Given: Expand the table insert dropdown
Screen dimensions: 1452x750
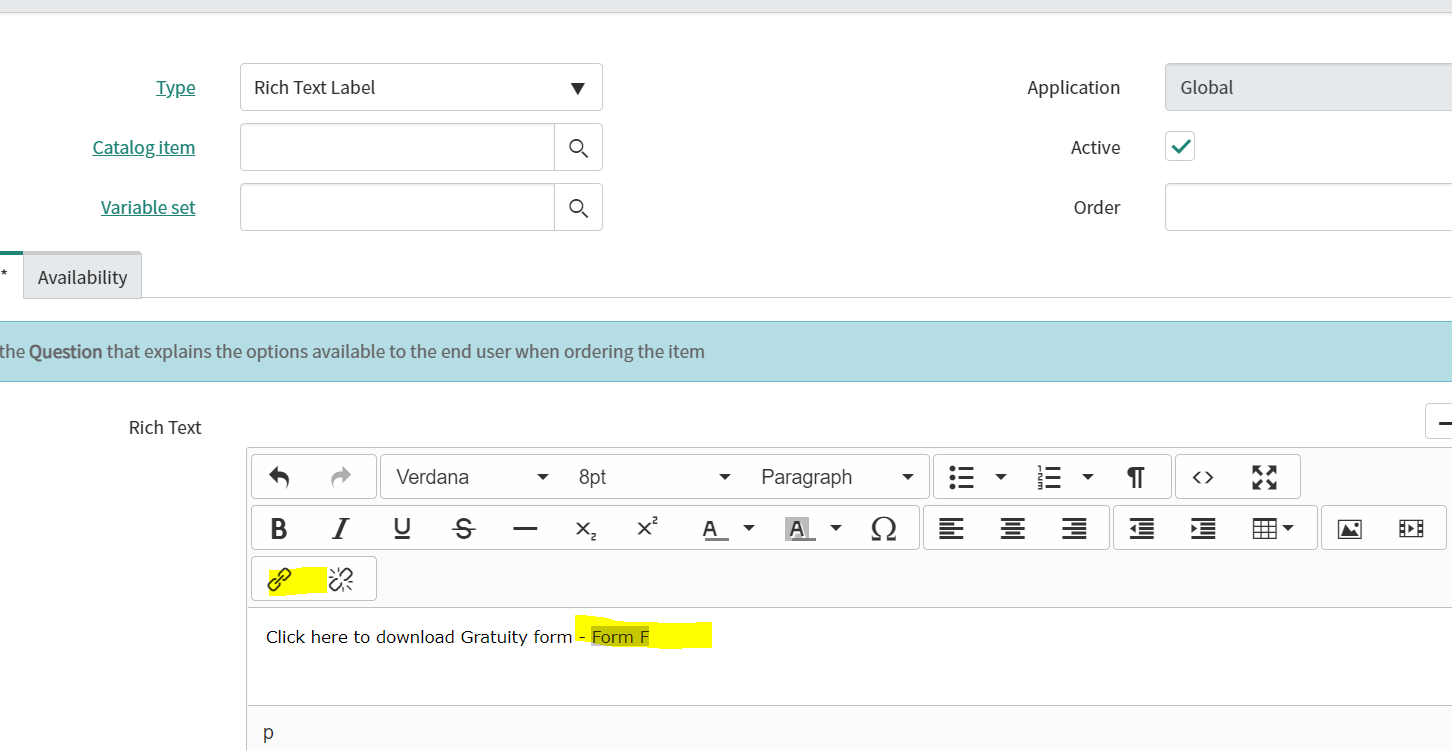Looking at the screenshot, I should click(x=1290, y=528).
